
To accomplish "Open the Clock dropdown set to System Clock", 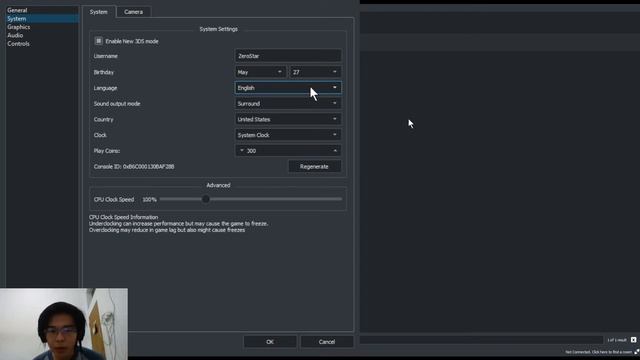I will [288, 135].
